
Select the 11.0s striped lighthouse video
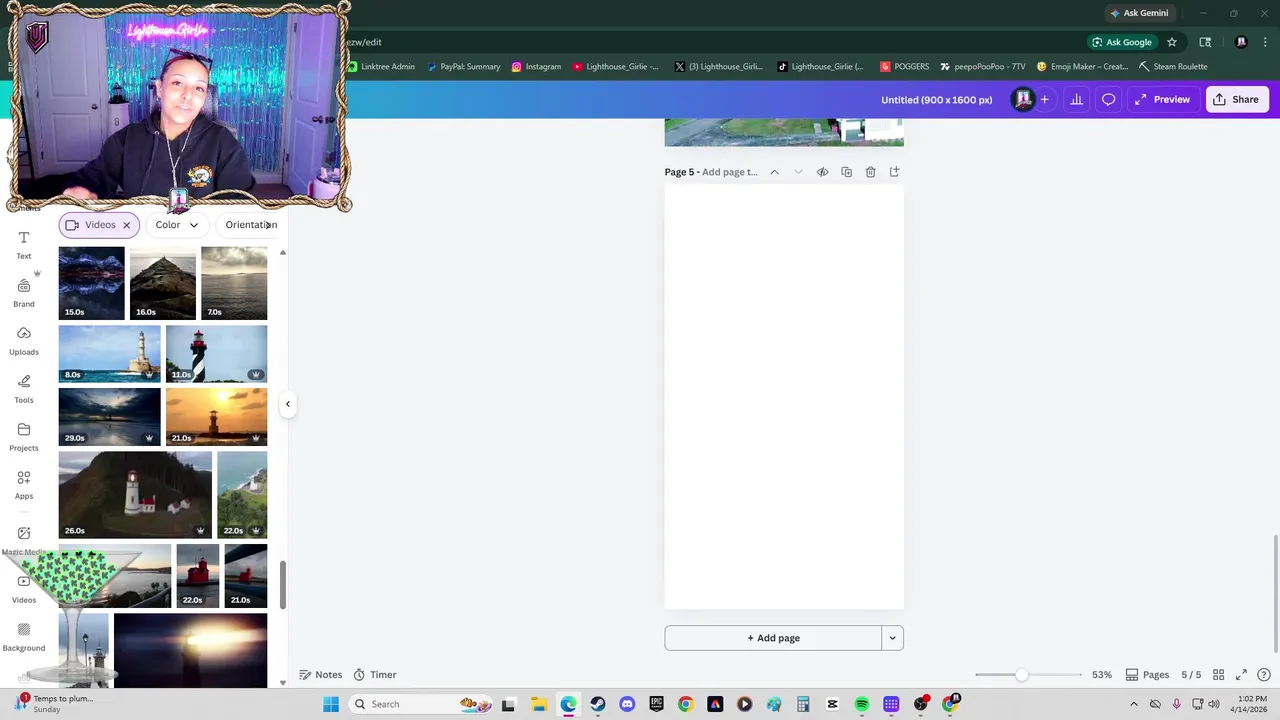point(216,354)
